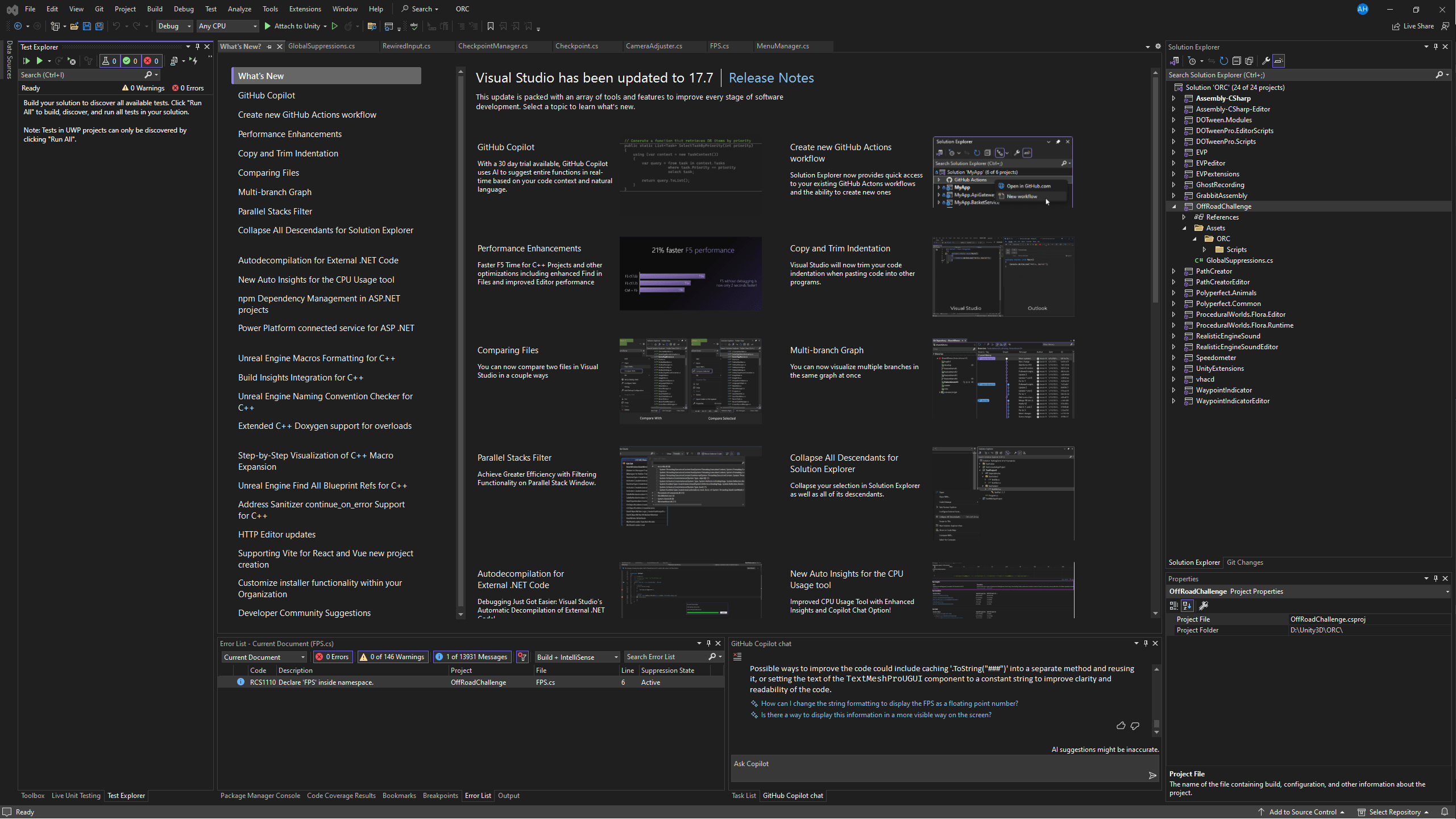Screen dimensions: 1456x819
Task: Switch to the FPS.cs tab
Action: (719, 46)
